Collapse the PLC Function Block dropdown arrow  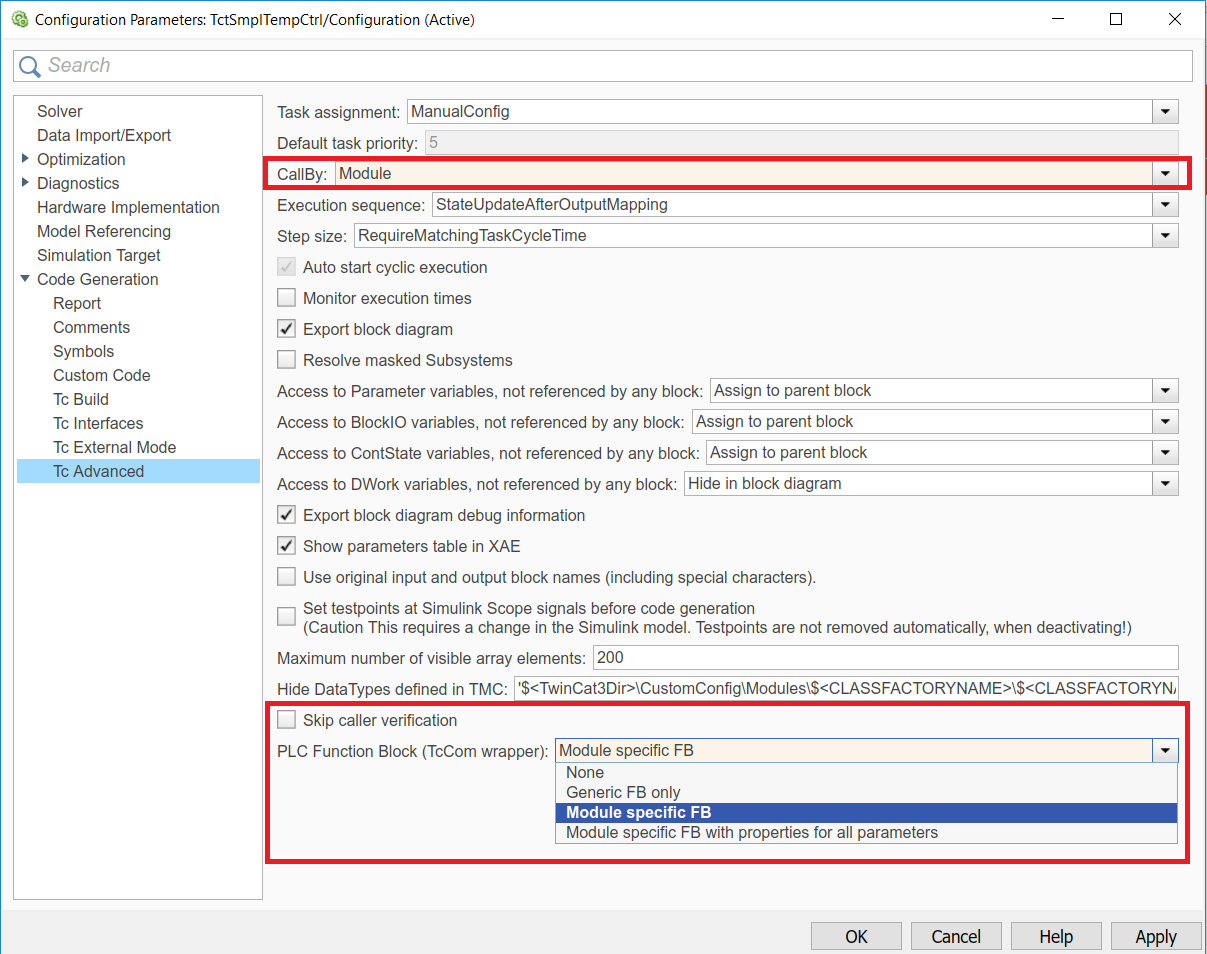(x=1165, y=751)
